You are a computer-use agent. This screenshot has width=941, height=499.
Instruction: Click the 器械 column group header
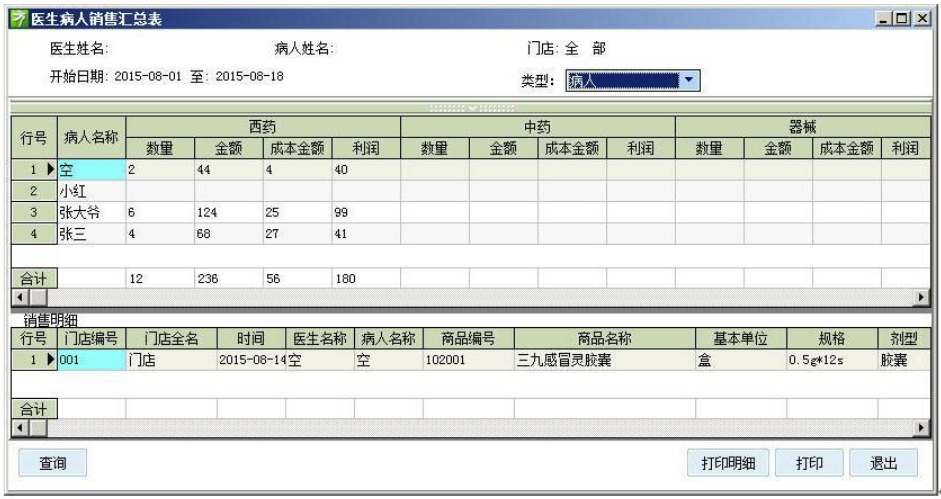tap(803, 127)
